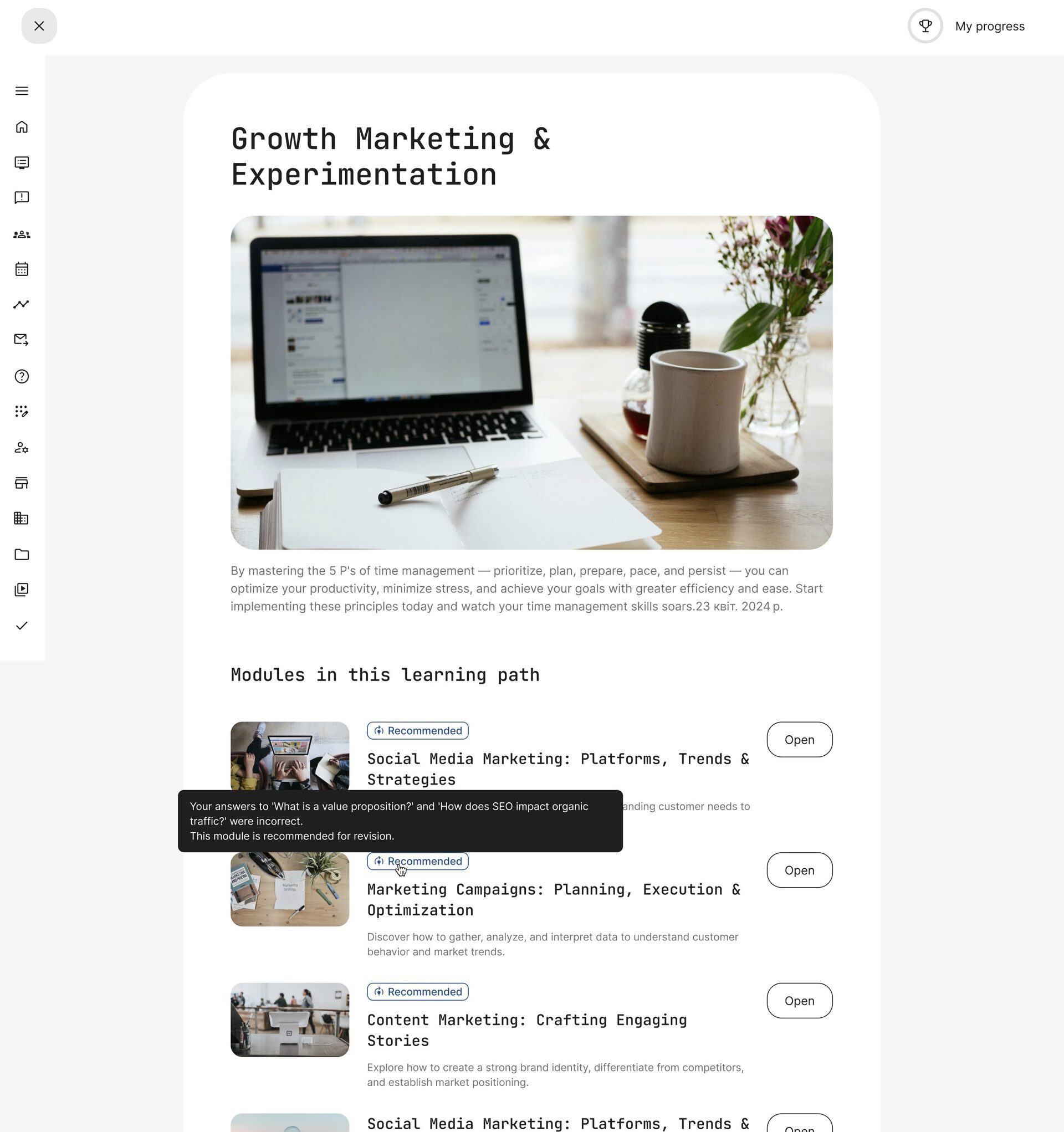Click the mail forward icon in sidebar
The height and width of the screenshot is (1132, 1064).
(22, 340)
